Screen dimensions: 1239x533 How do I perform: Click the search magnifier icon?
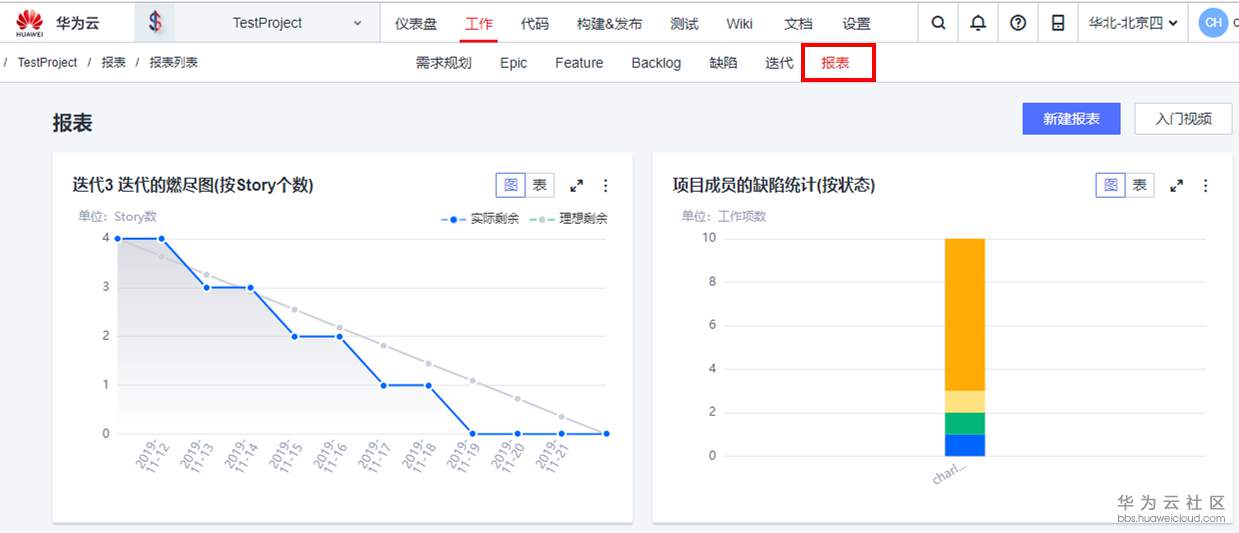point(938,23)
